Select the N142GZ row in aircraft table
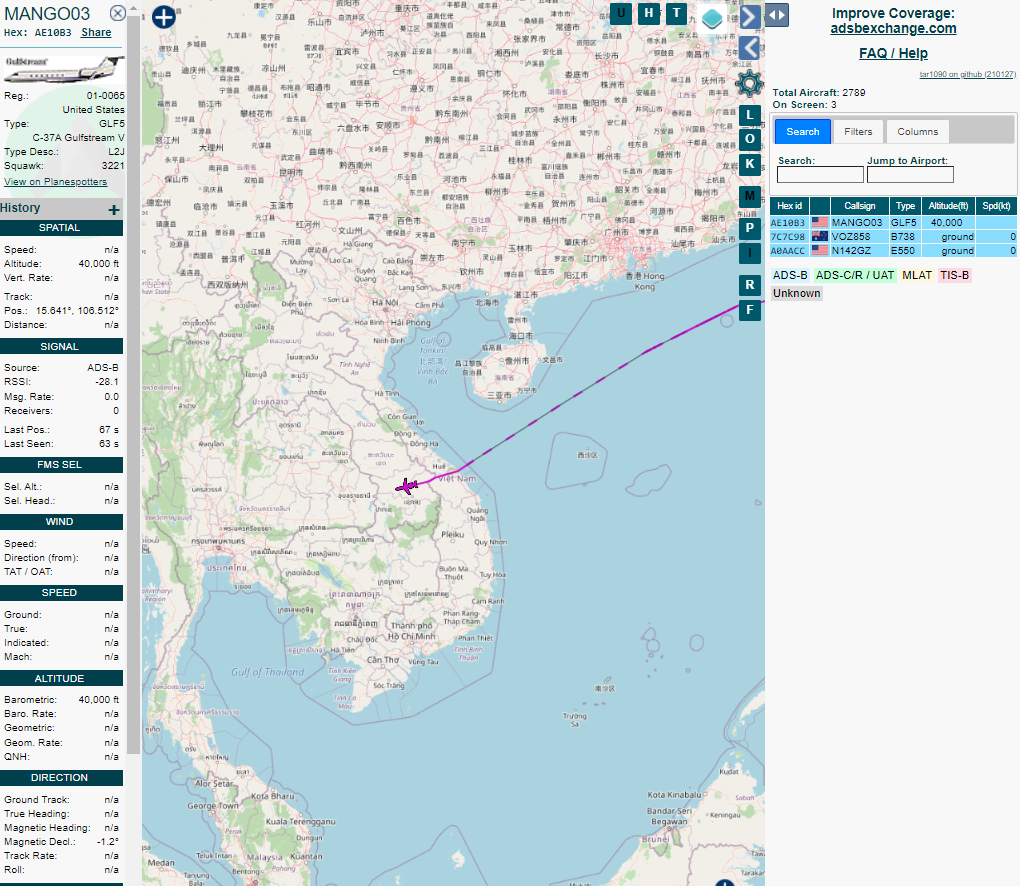This screenshot has height=886, width=1020. pos(893,250)
